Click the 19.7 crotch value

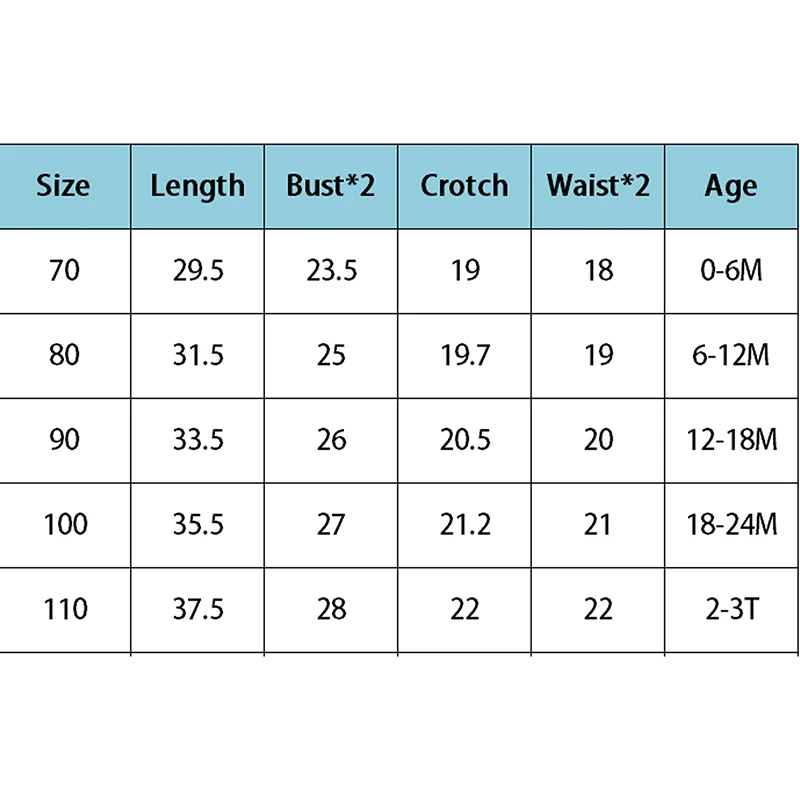tap(464, 355)
